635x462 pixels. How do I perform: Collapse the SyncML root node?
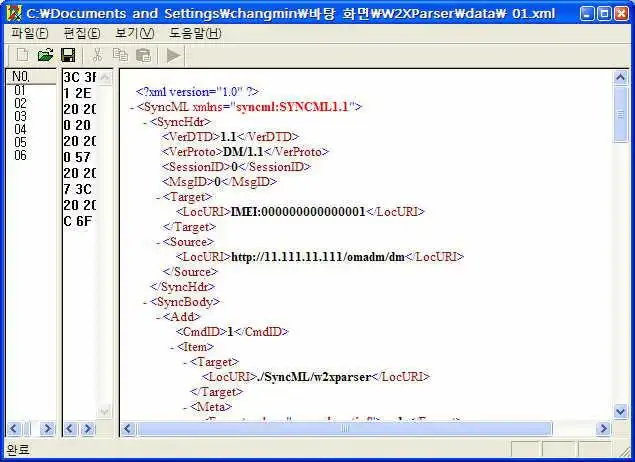132,107
